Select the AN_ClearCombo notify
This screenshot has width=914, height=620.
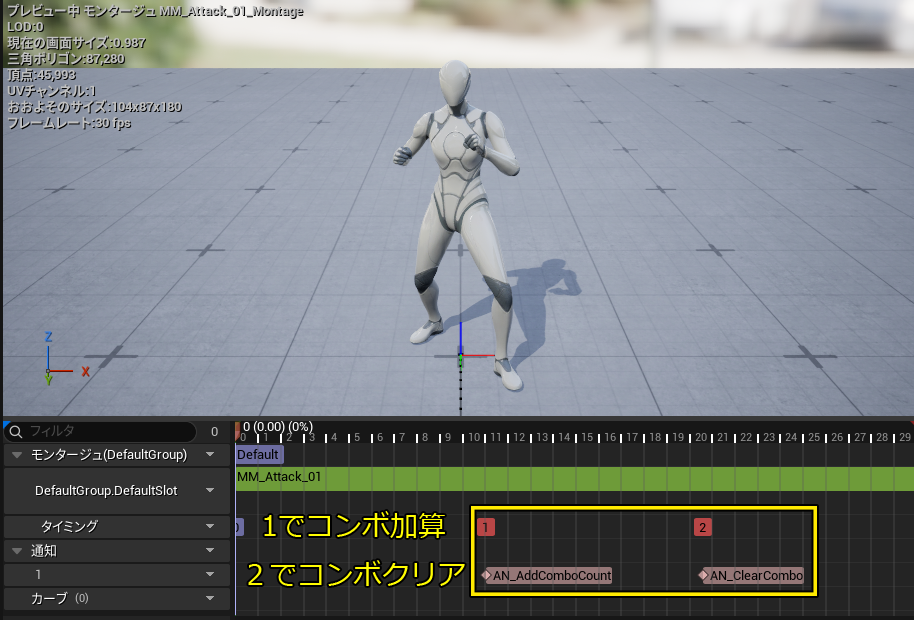coord(751,576)
